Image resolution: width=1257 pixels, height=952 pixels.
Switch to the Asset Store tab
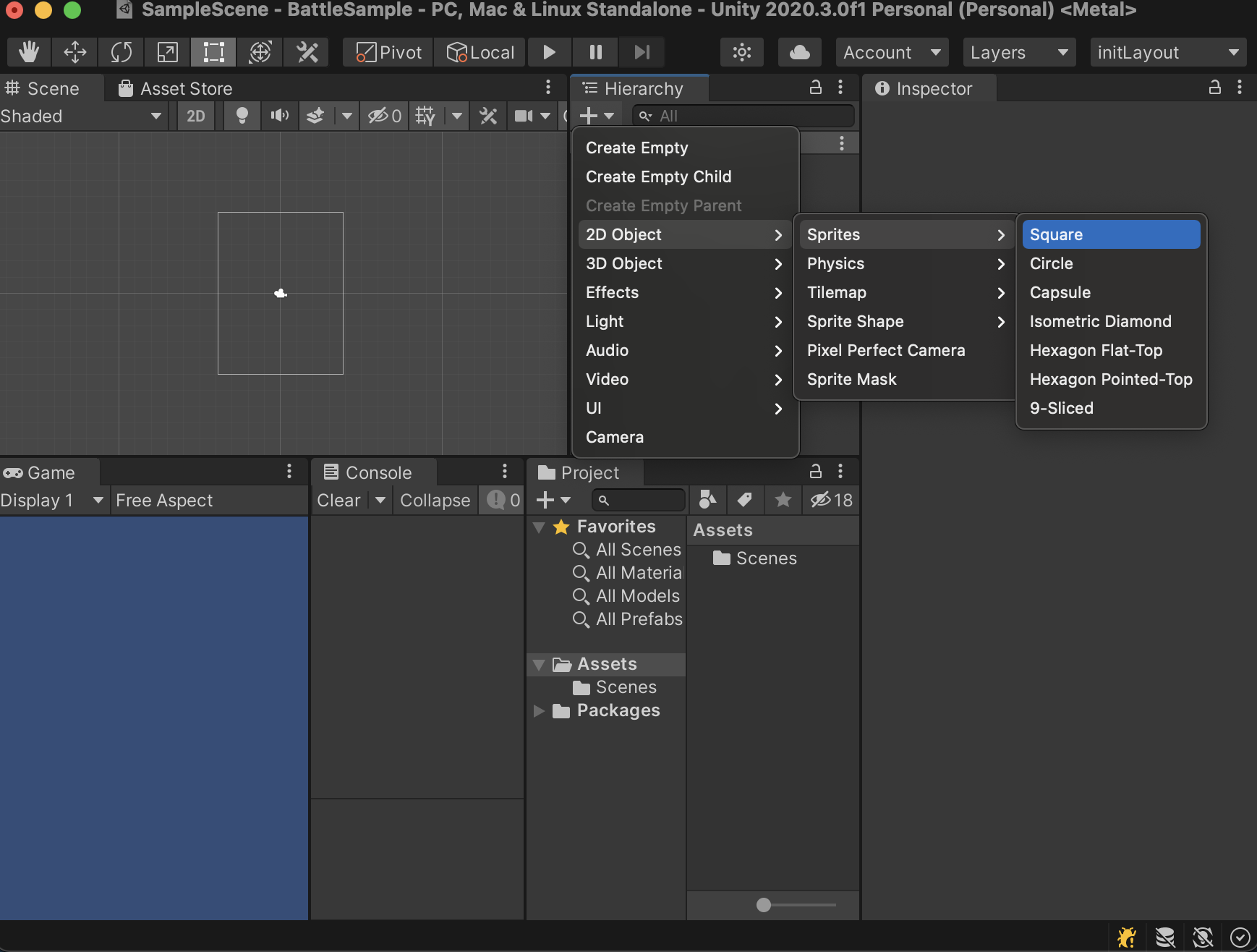pos(176,88)
